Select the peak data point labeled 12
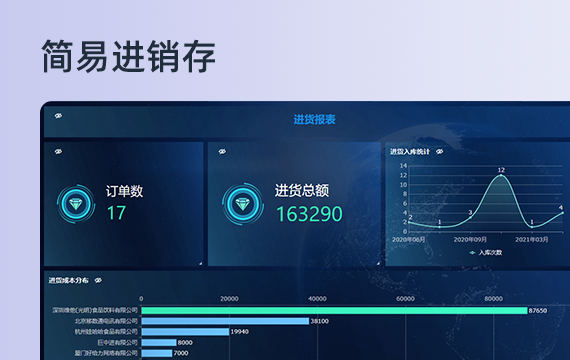Image resolution: width=570 pixels, height=360 pixels. (x=501, y=175)
